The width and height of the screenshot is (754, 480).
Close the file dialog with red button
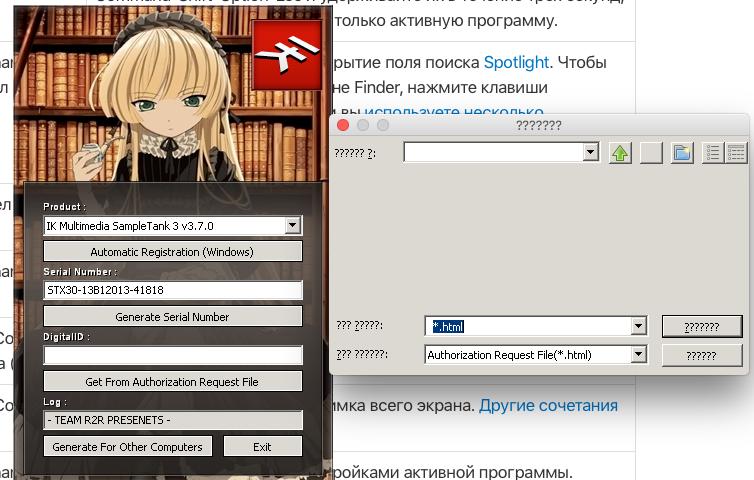tap(344, 125)
